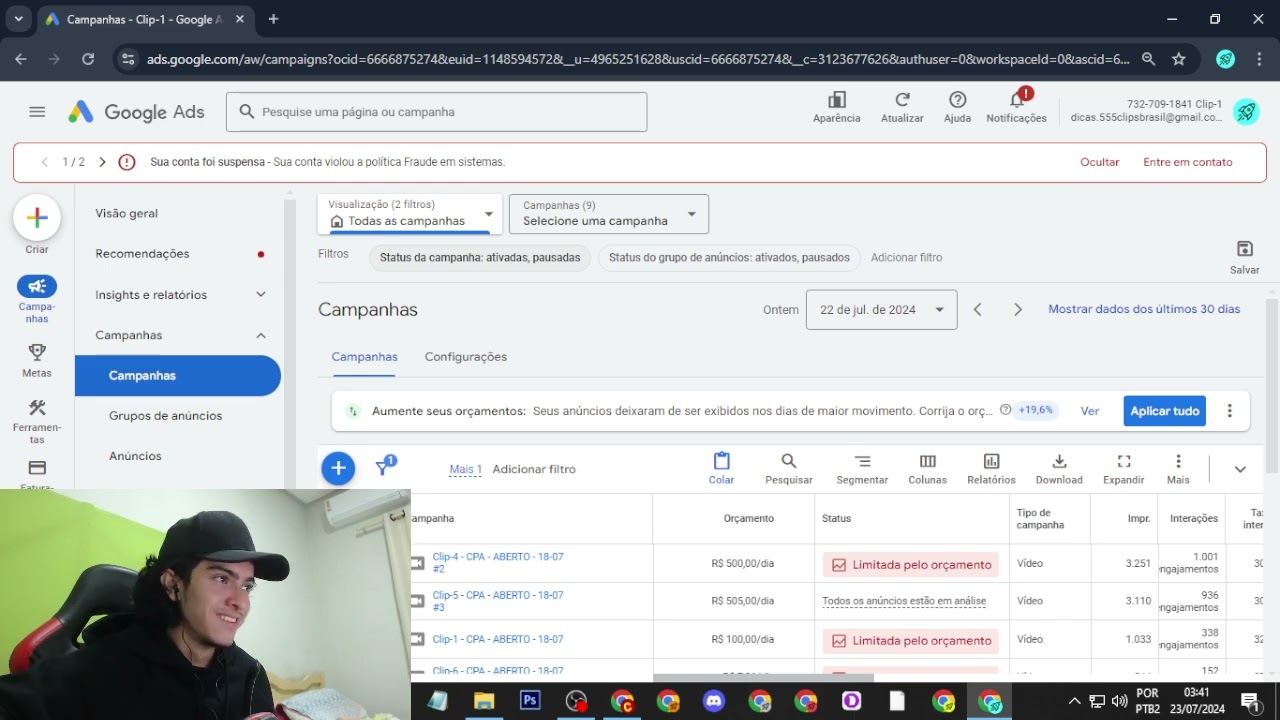Screen dimensions: 1280x720
Task: Open campaign Clip-1 - CPA - ABERTO - 18-07
Action: (498, 639)
